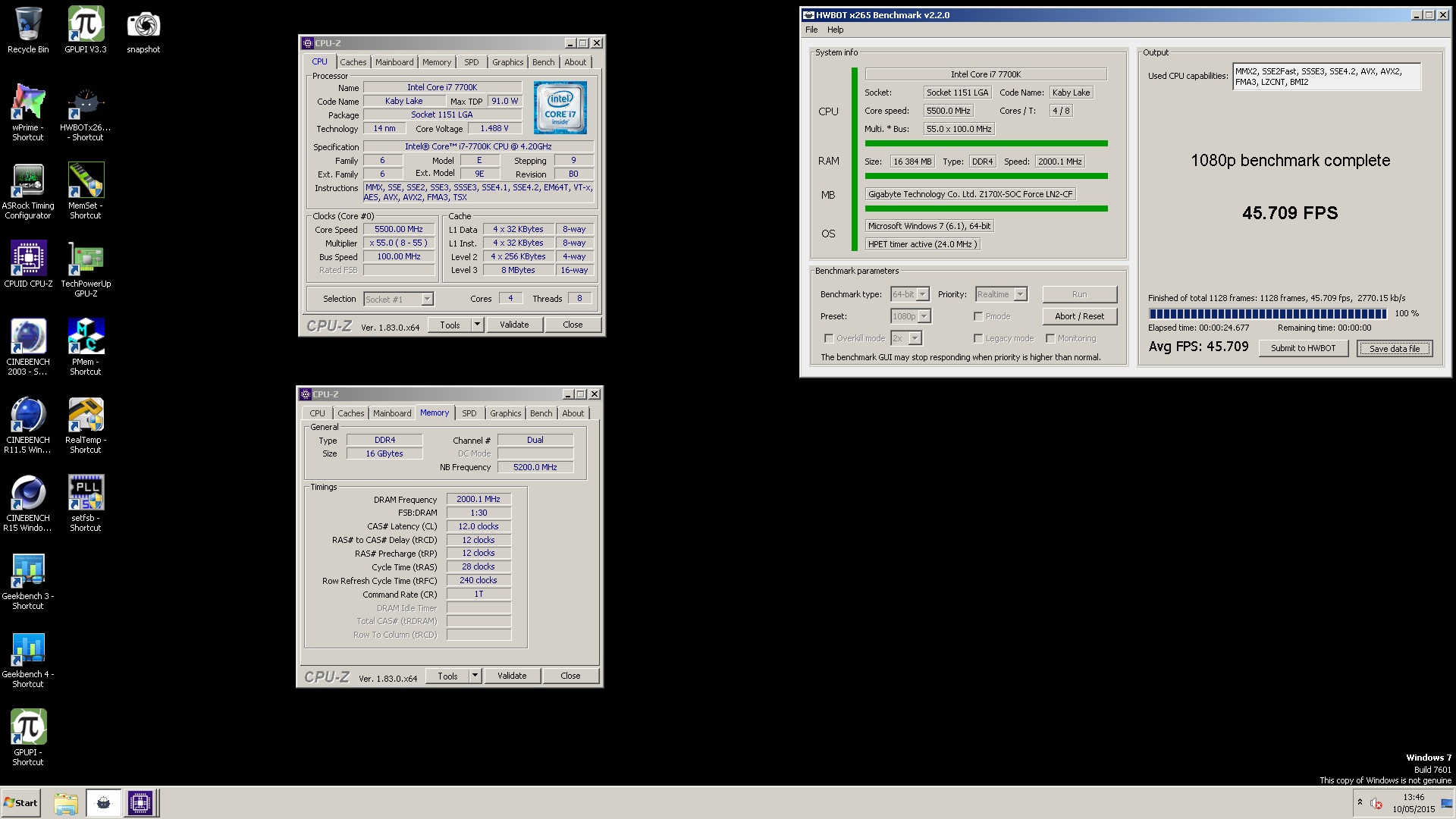Switch to Mainboard tab in top CPU-Z
The width and height of the screenshot is (1456, 819).
point(394,62)
